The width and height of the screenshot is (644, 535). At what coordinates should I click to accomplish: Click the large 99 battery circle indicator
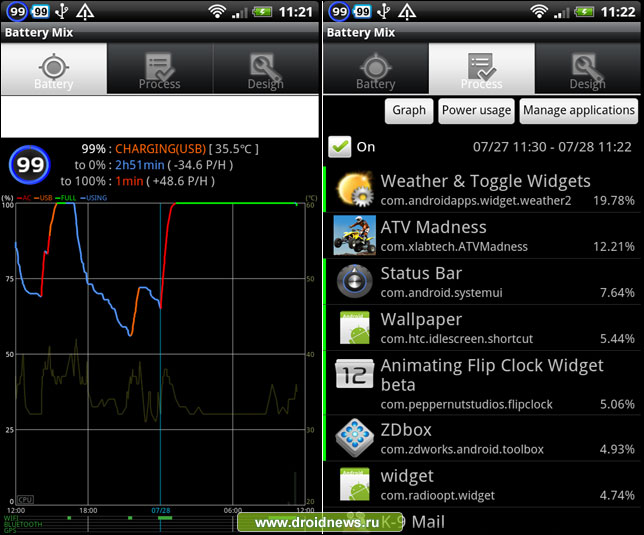(30, 165)
